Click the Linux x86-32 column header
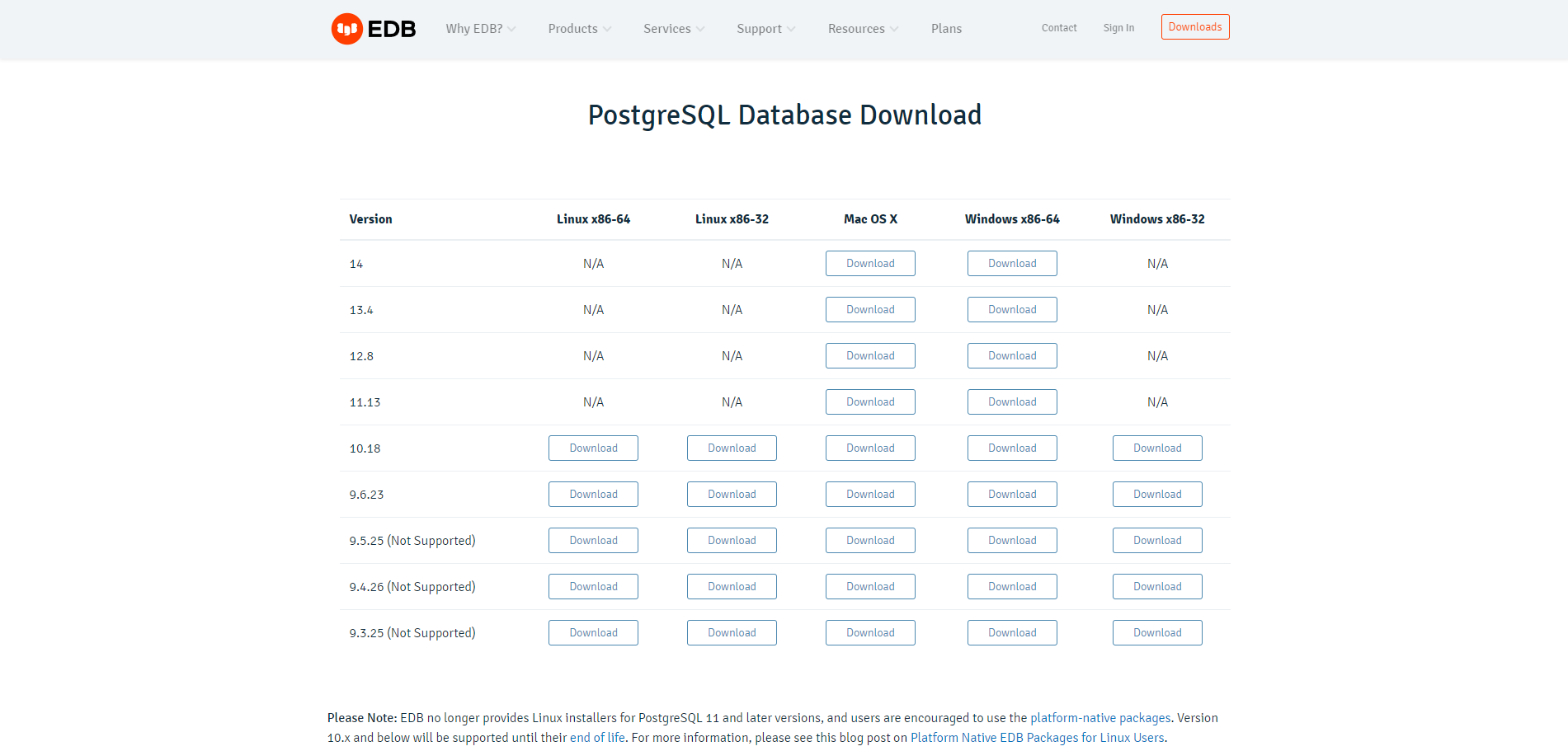1568x751 pixels. click(x=732, y=219)
